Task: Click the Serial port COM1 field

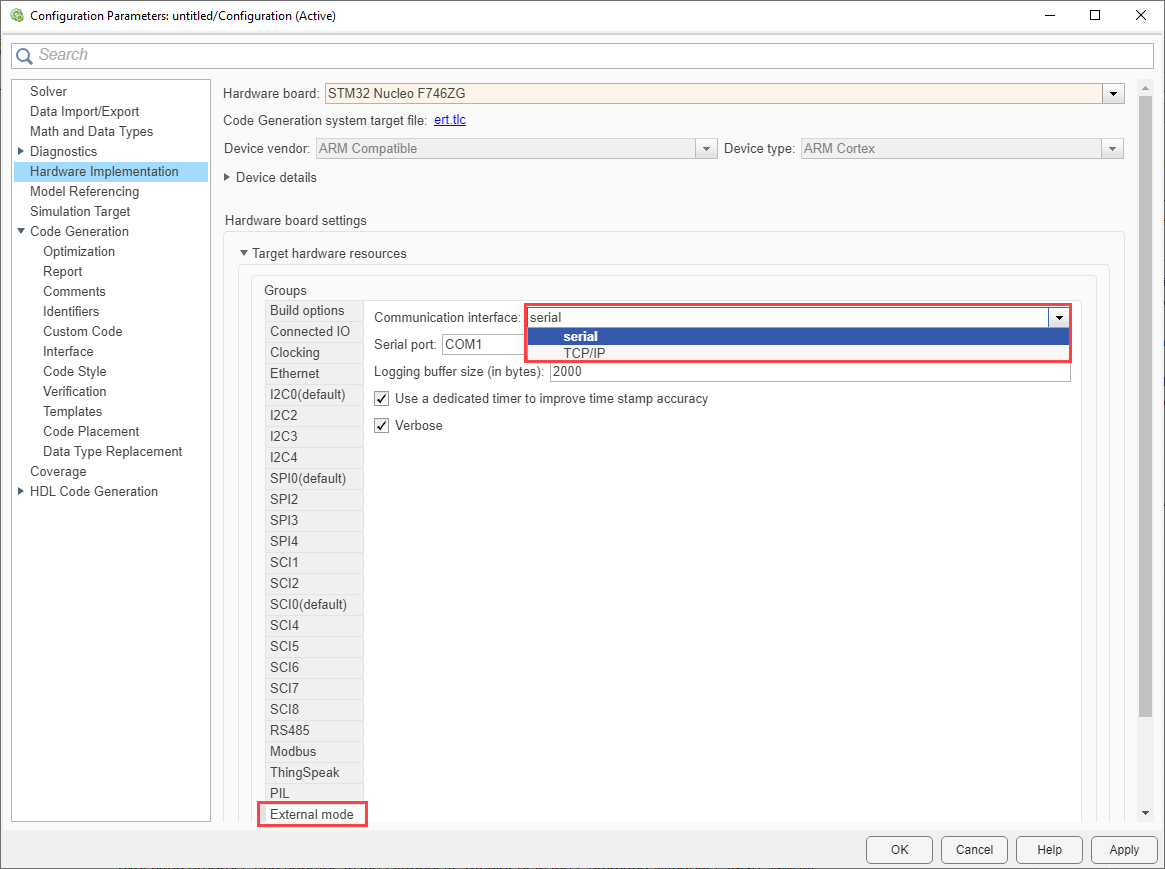Action: coord(484,345)
